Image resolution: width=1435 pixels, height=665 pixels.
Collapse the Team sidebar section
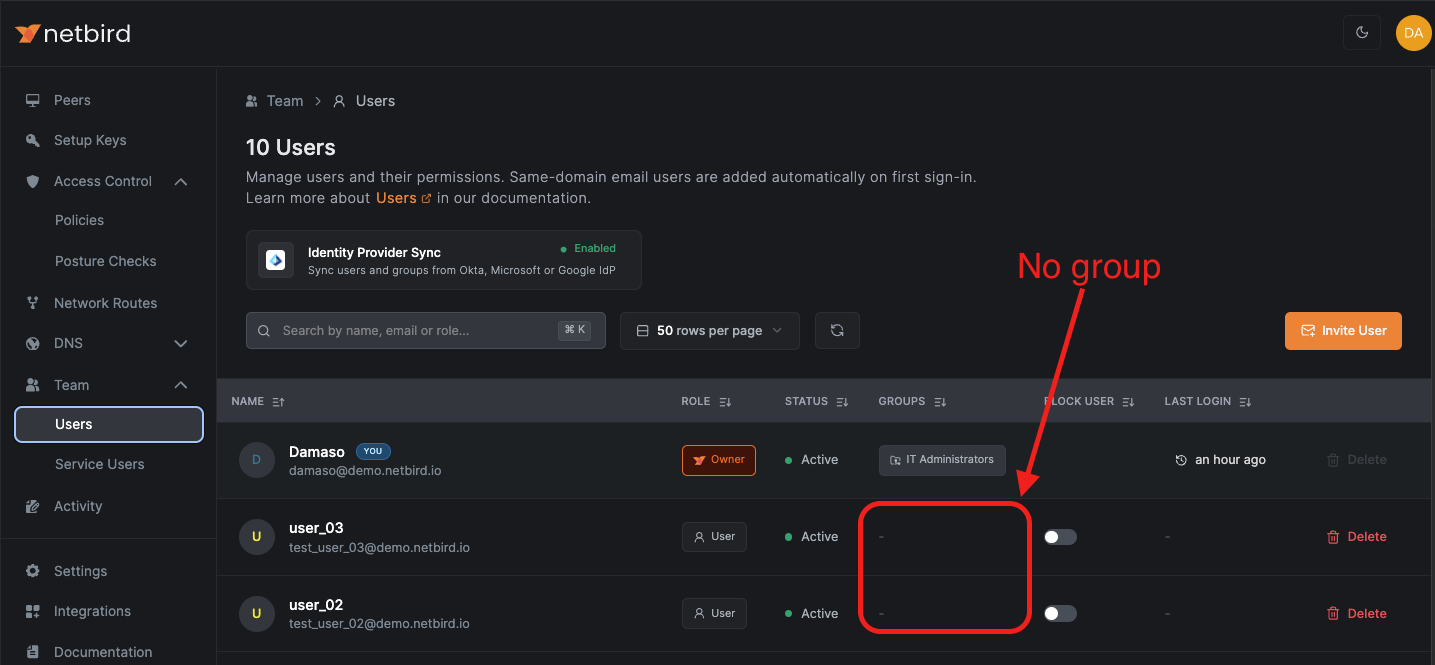coord(181,385)
